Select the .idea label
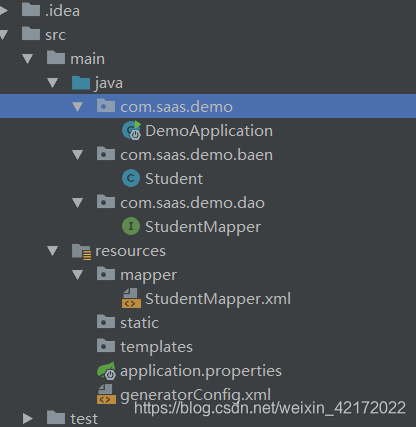Screen dimensions: 416x427 tap(62, 11)
